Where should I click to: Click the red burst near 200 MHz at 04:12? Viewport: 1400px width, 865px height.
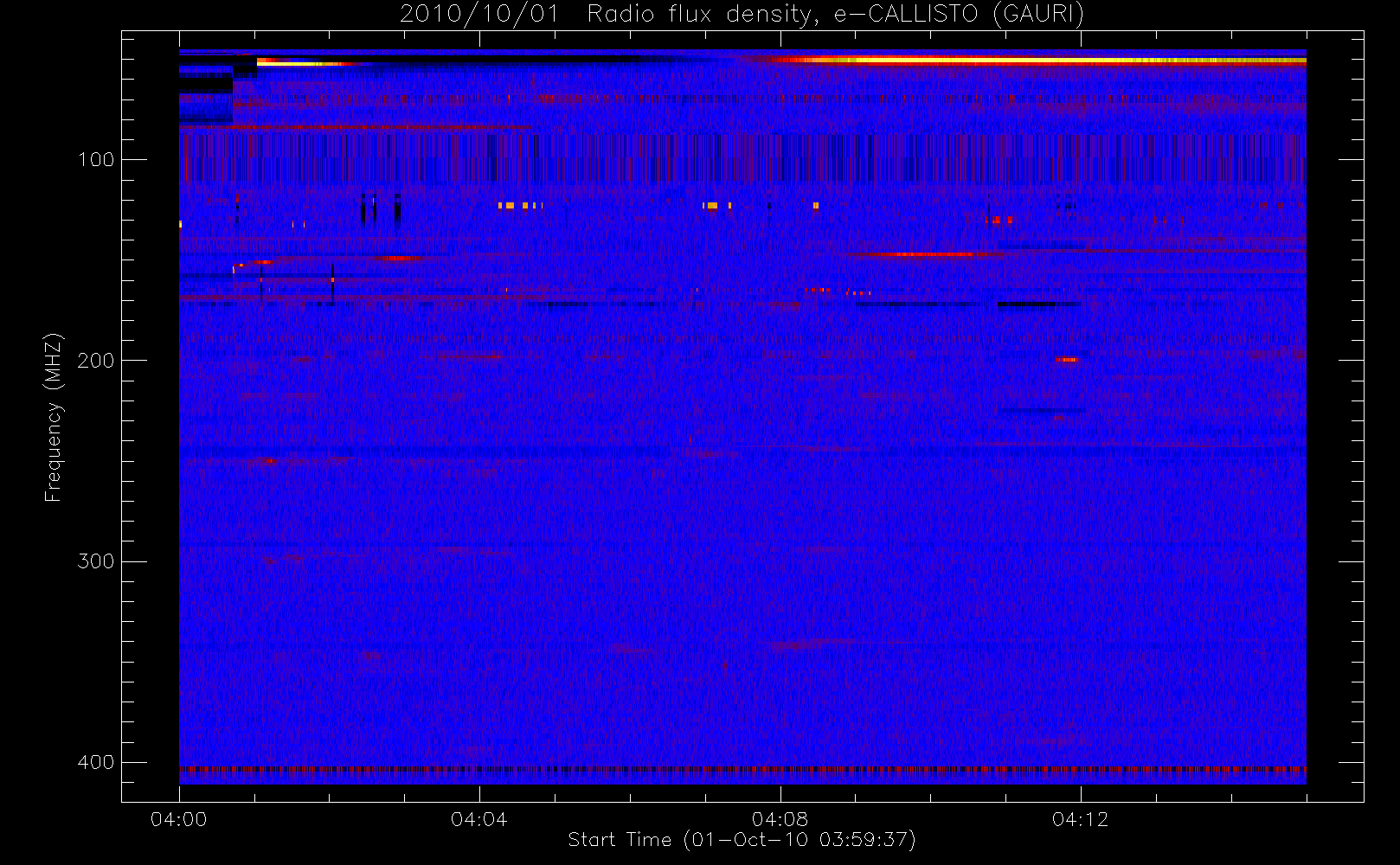(1067, 359)
